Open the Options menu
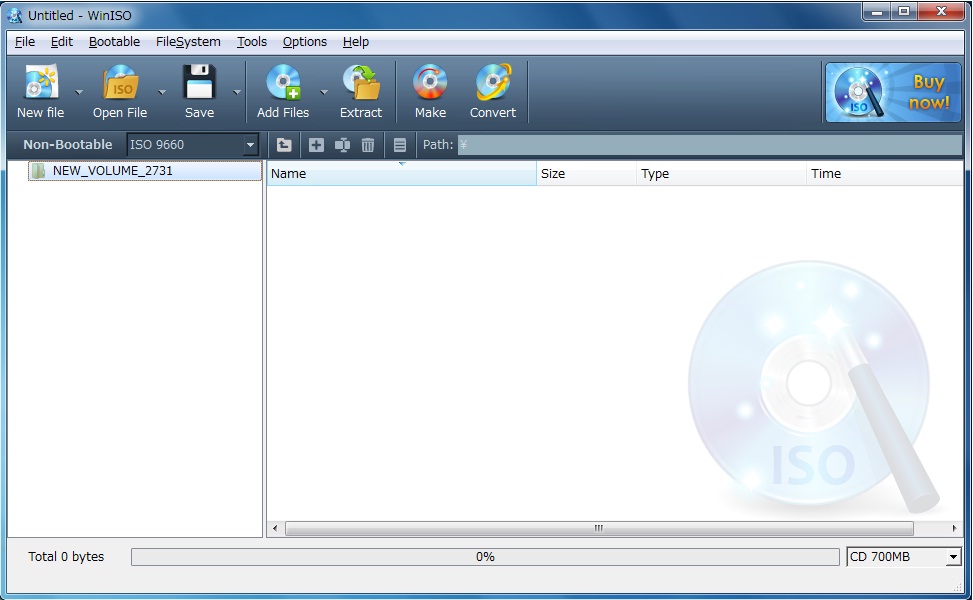 [x=305, y=42]
